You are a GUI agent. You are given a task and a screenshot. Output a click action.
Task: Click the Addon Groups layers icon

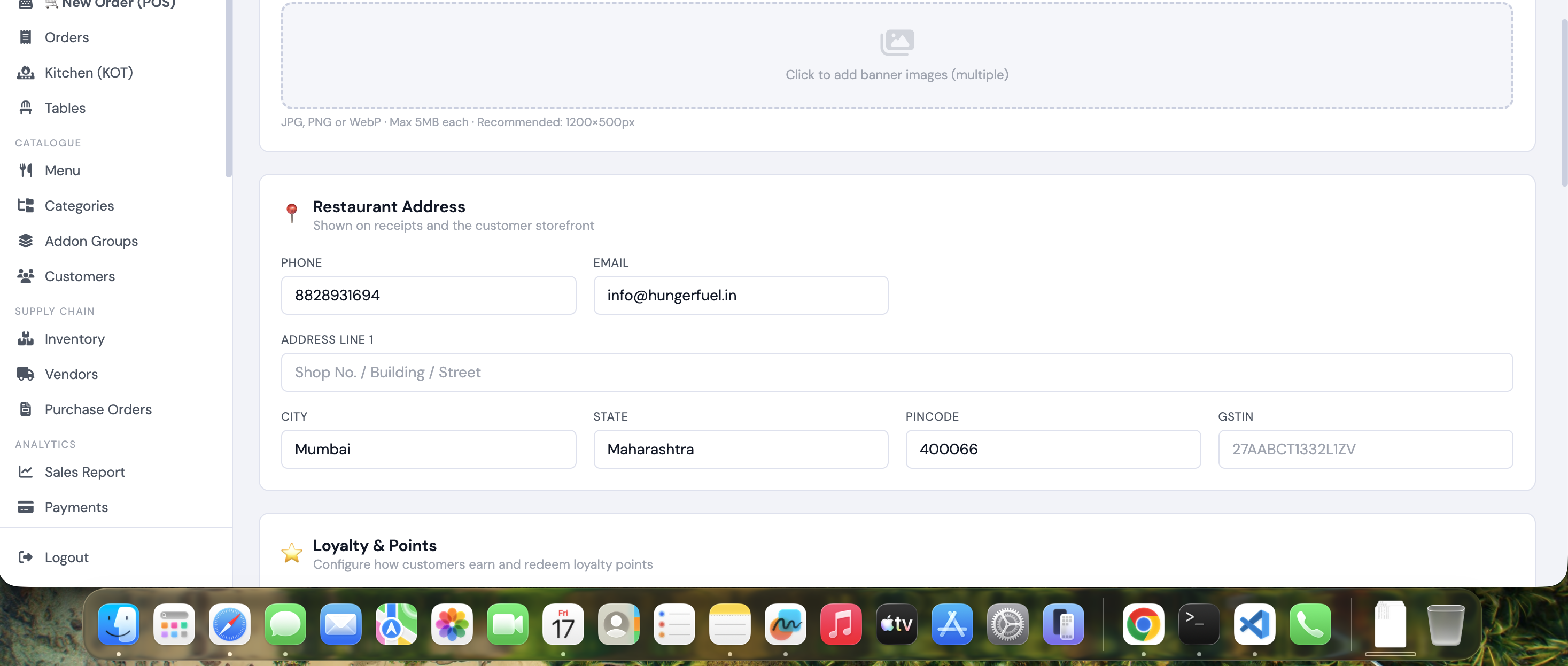pyautogui.click(x=25, y=241)
